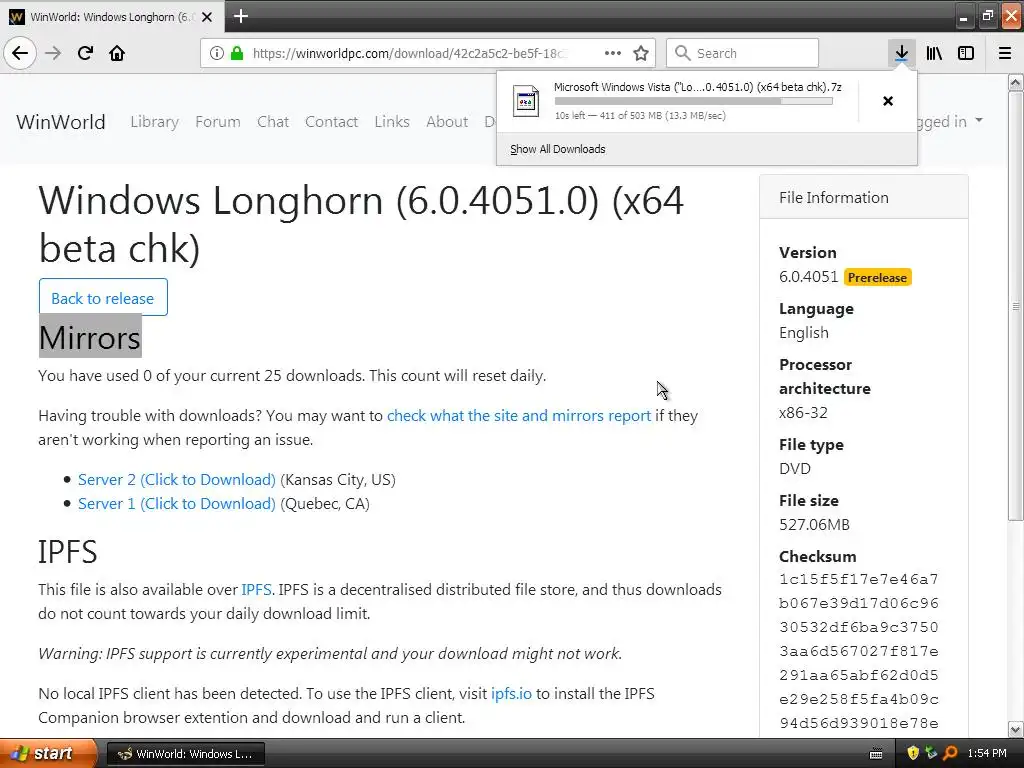This screenshot has height=768, width=1024.
Task: Download from Server 1 Quebec
Action: pyautogui.click(x=176, y=504)
